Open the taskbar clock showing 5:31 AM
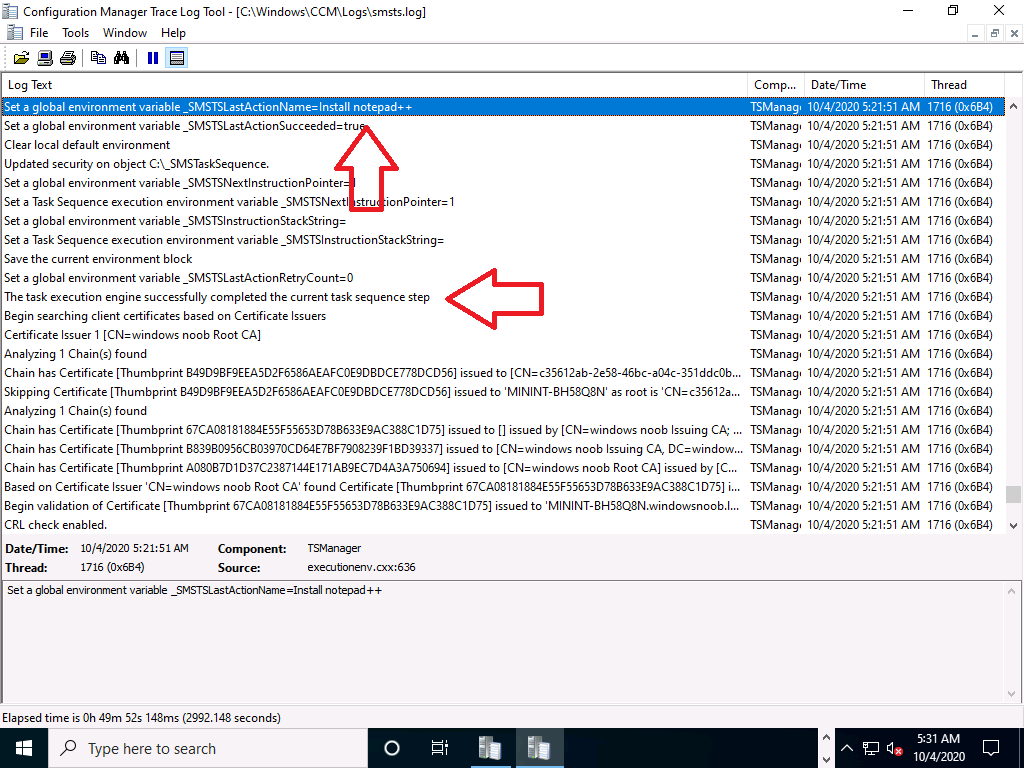The image size is (1024, 768). 938,748
